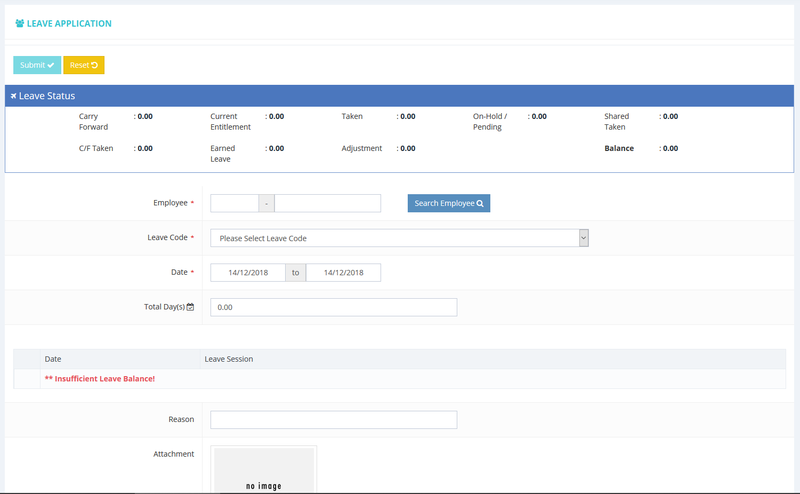Click the employee name input field
Viewport: 800px width, 494px height.
327,203
